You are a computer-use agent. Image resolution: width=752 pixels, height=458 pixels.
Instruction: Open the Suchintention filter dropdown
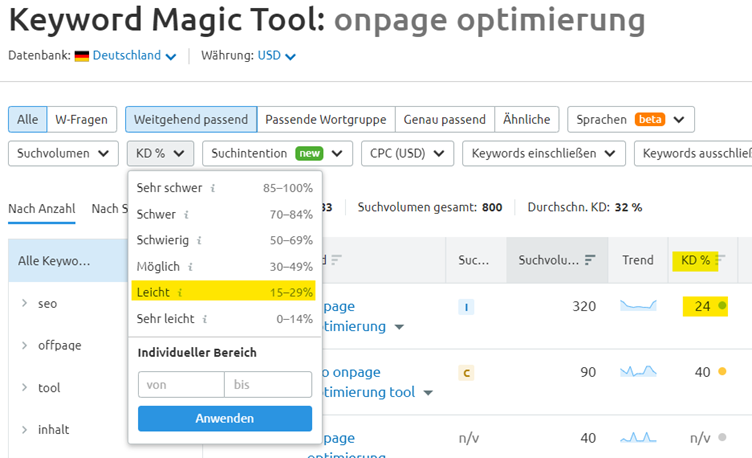click(x=277, y=153)
